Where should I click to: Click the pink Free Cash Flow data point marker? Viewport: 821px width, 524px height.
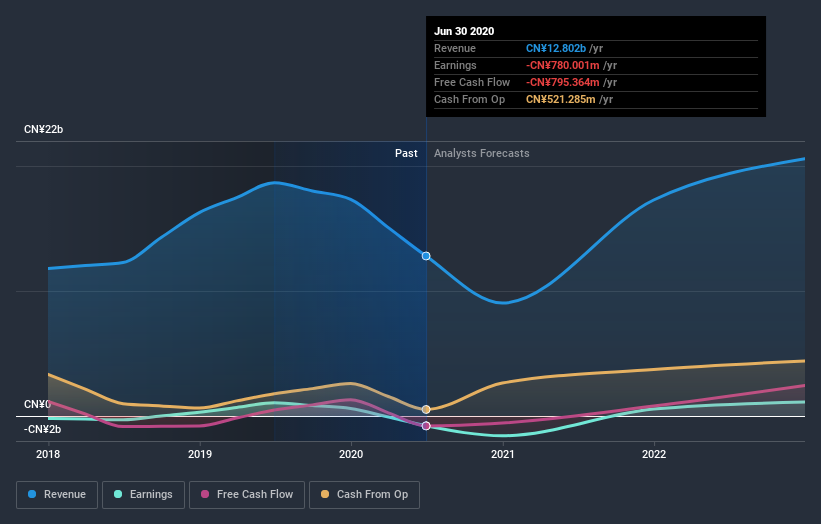tap(426, 426)
